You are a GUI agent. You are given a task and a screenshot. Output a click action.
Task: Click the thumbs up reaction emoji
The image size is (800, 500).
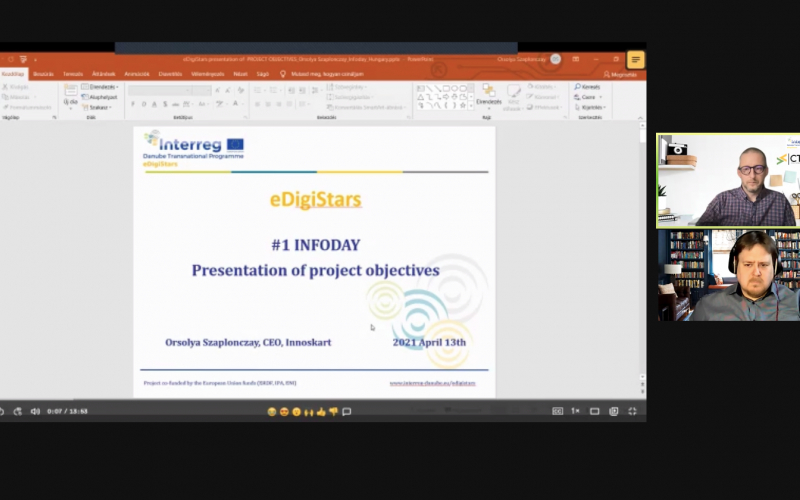click(321, 412)
